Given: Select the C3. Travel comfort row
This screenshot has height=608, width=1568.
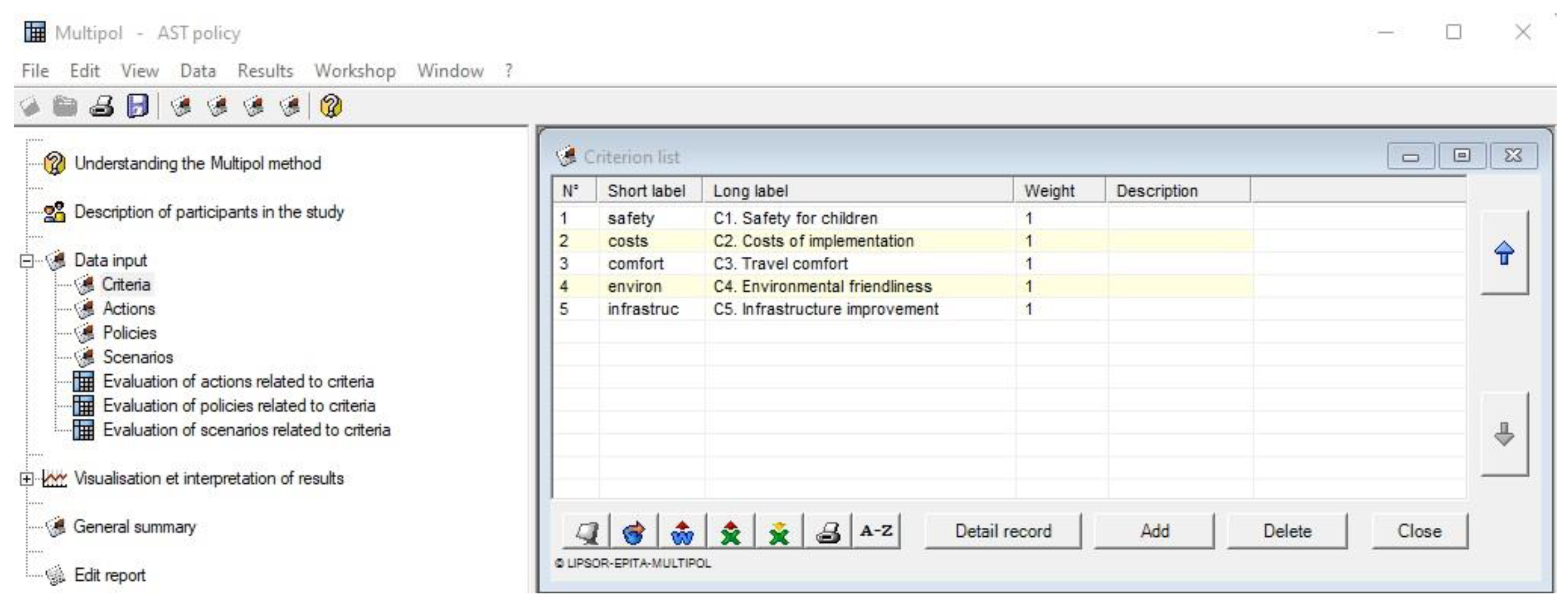Looking at the screenshot, I should pyautogui.click(x=780, y=263).
